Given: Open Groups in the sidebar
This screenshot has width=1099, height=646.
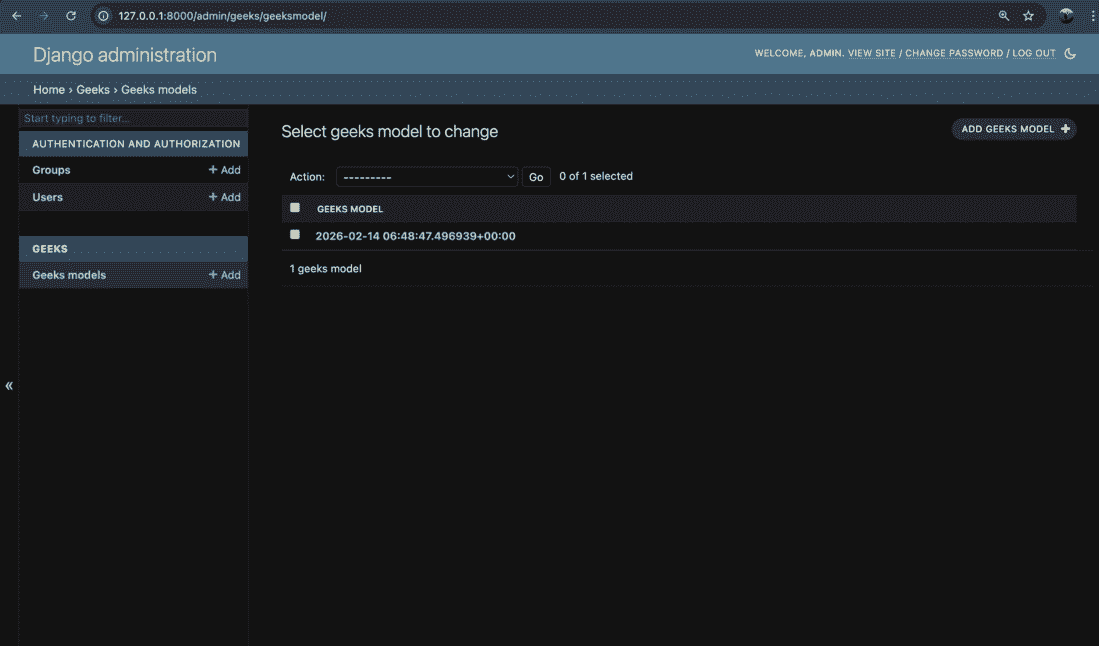Looking at the screenshot, I should [x=51, y=170].
